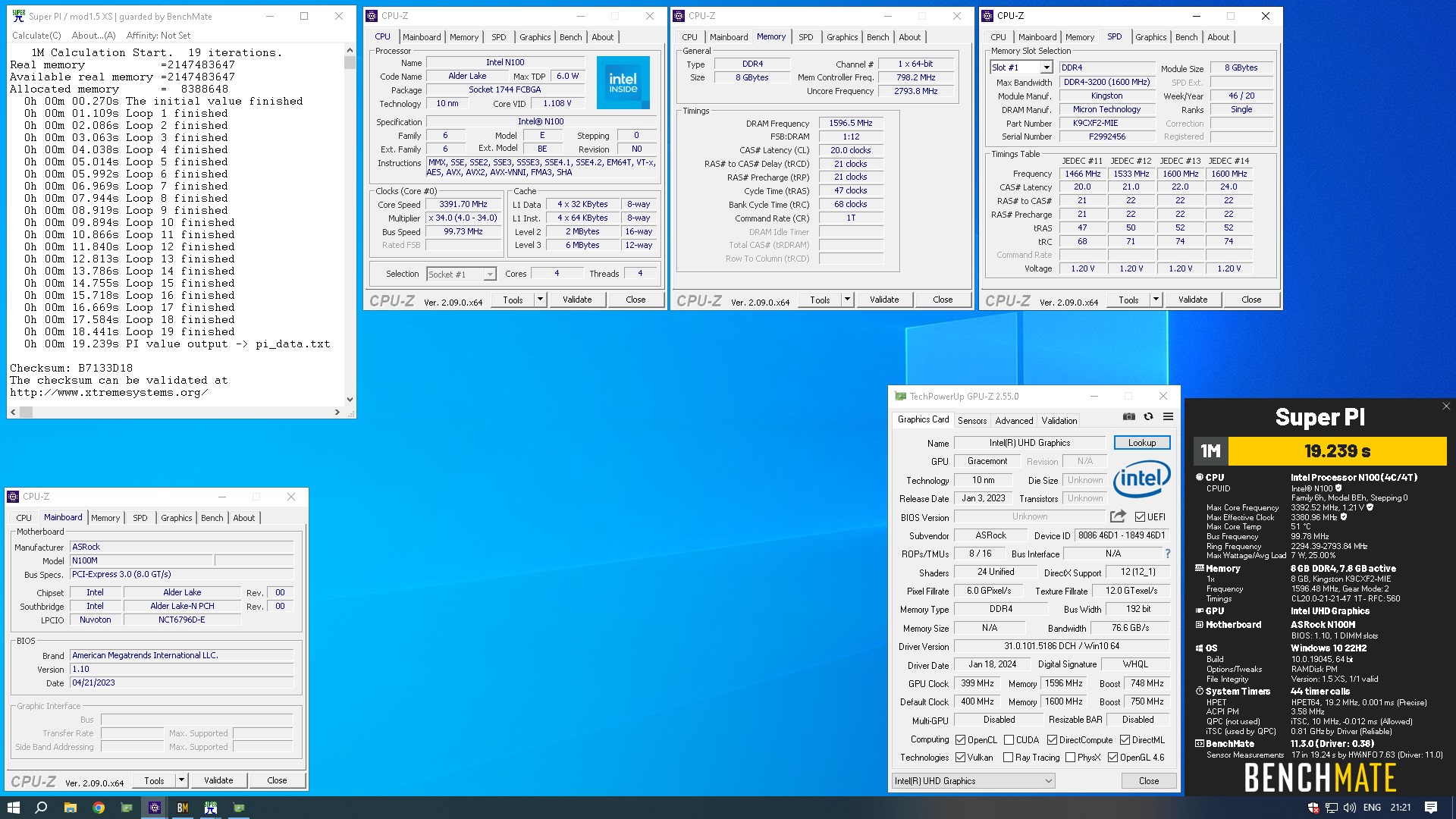Click the BIOS Version field 1.10

pos(181,669)
